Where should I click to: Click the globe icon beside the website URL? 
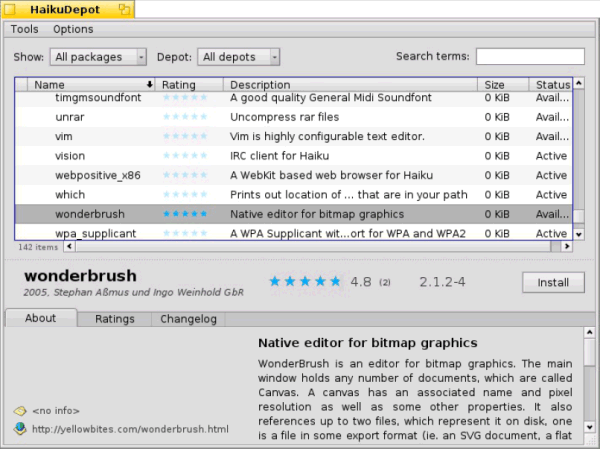pyautogui.click(x=20, y=429)
